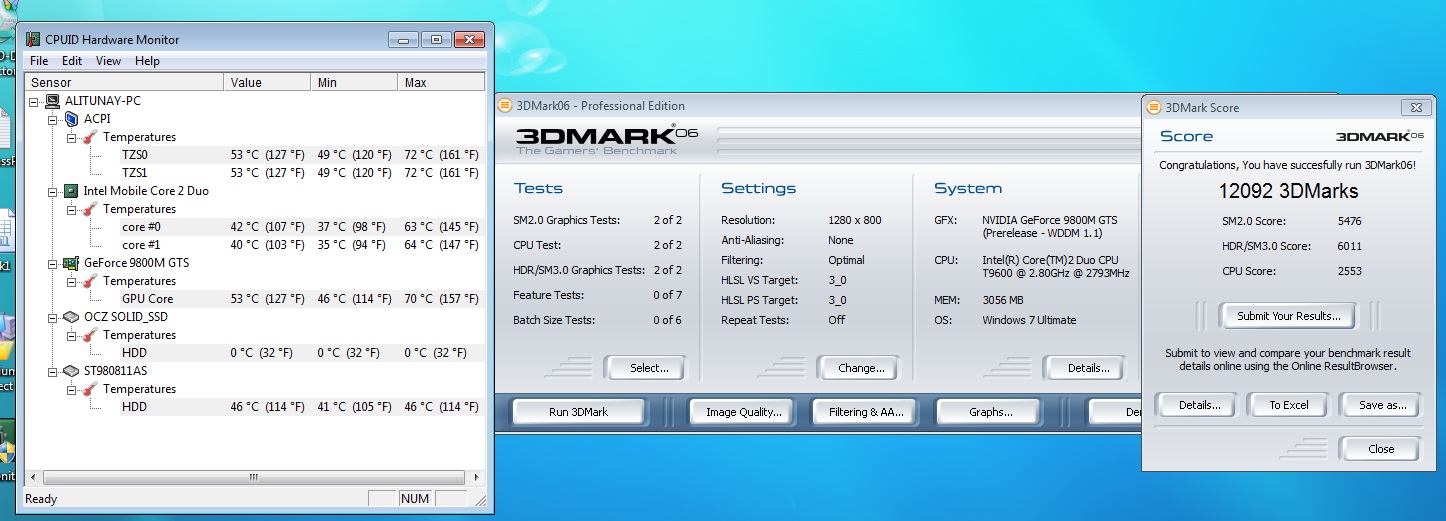
Task: Click Submit Your Results button
Action: pos(1287,316)
